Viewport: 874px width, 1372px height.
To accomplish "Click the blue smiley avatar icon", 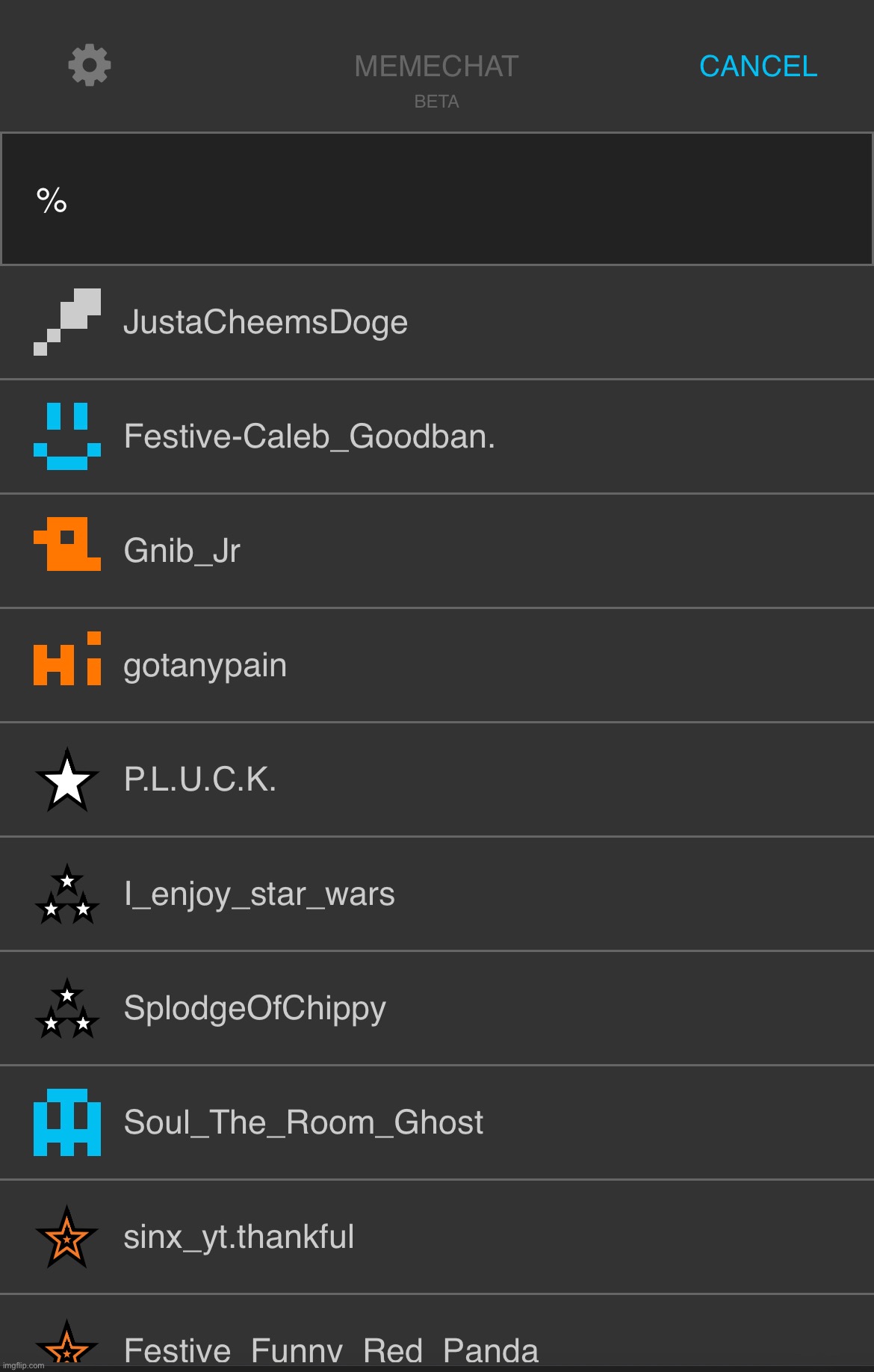I will 67,436.
